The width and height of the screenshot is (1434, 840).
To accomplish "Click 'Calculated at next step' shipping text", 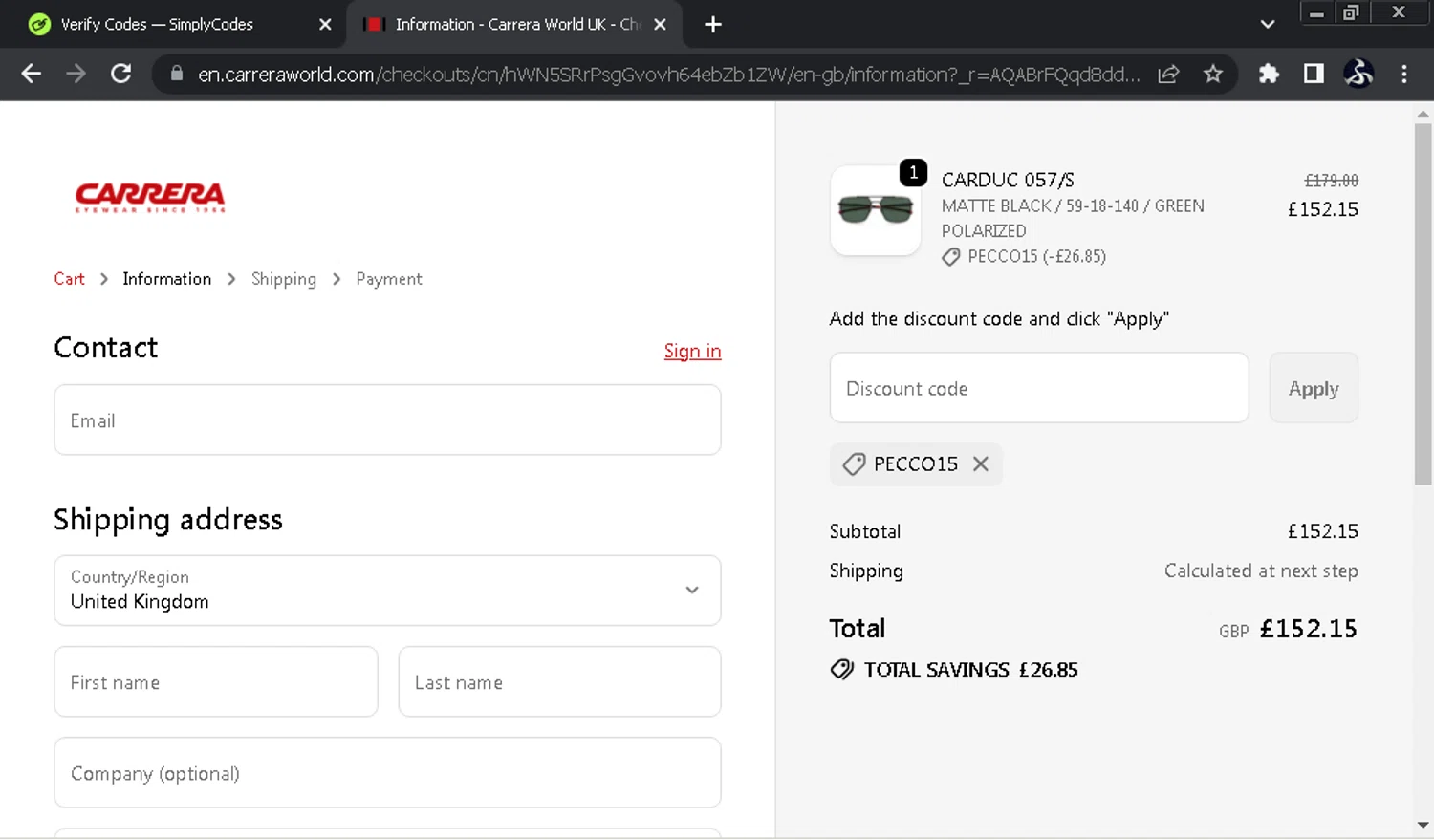I will pos(1261,571).
